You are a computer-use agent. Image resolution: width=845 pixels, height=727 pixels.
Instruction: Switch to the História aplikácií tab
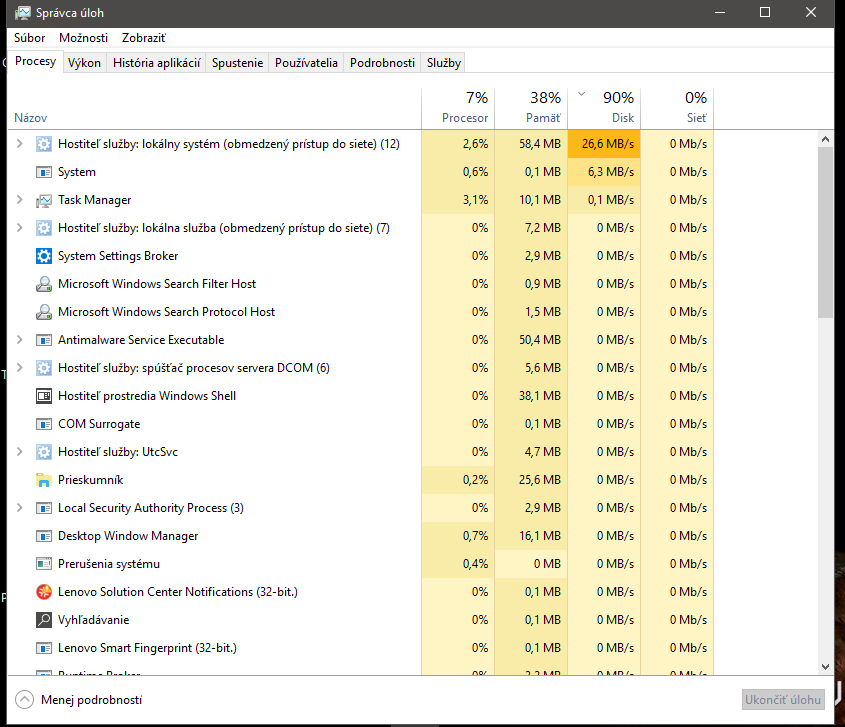coord(156,63)
